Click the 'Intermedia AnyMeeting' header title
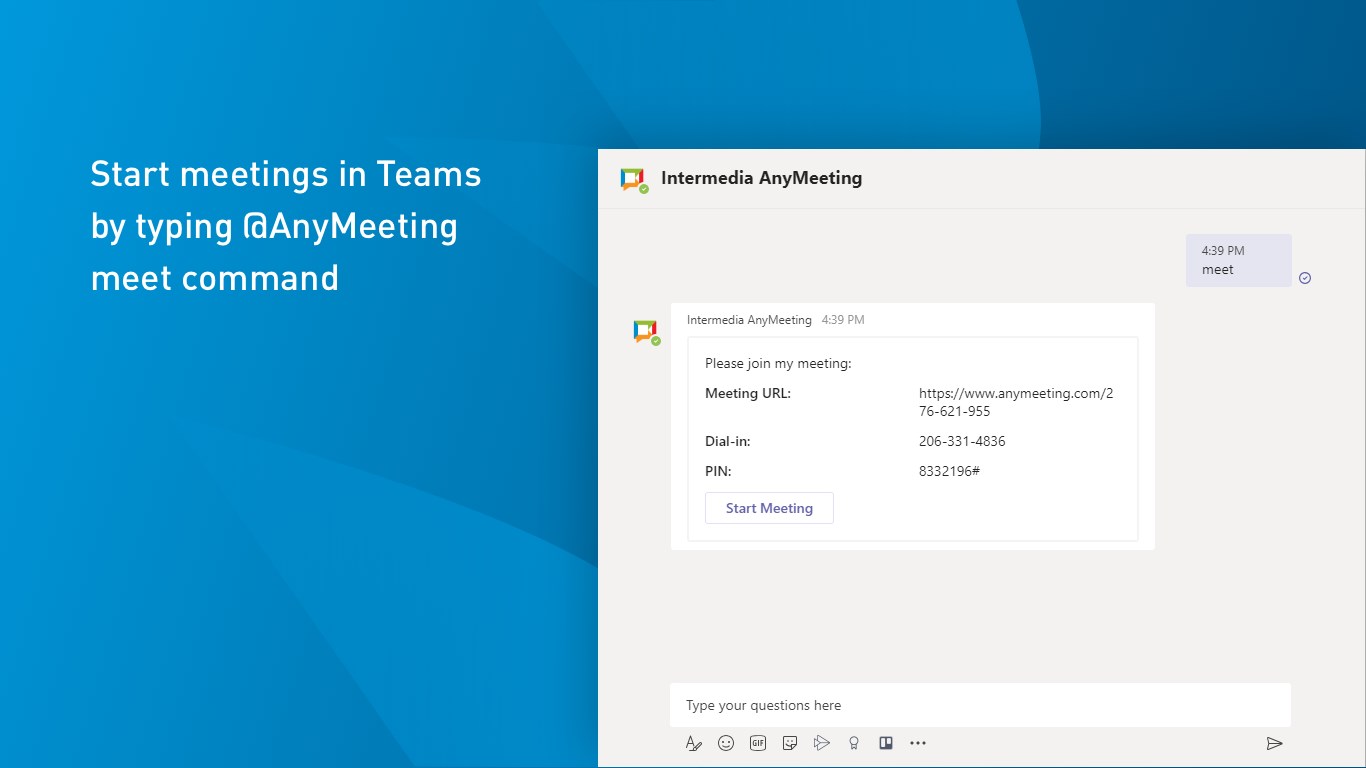1366x768 pixels. [761, 178]
